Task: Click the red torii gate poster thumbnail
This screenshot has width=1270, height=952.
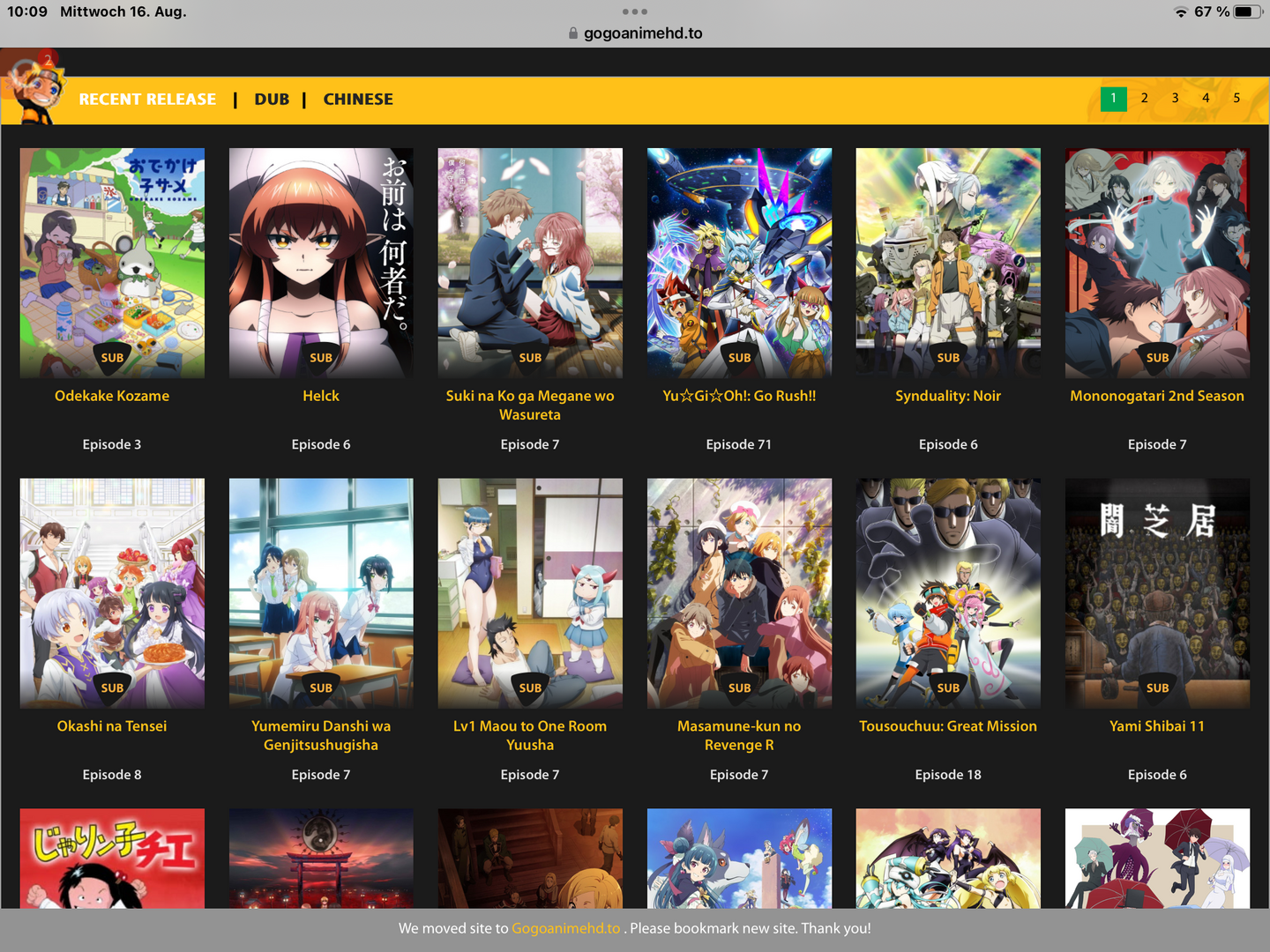Action: tap(321, 859)
